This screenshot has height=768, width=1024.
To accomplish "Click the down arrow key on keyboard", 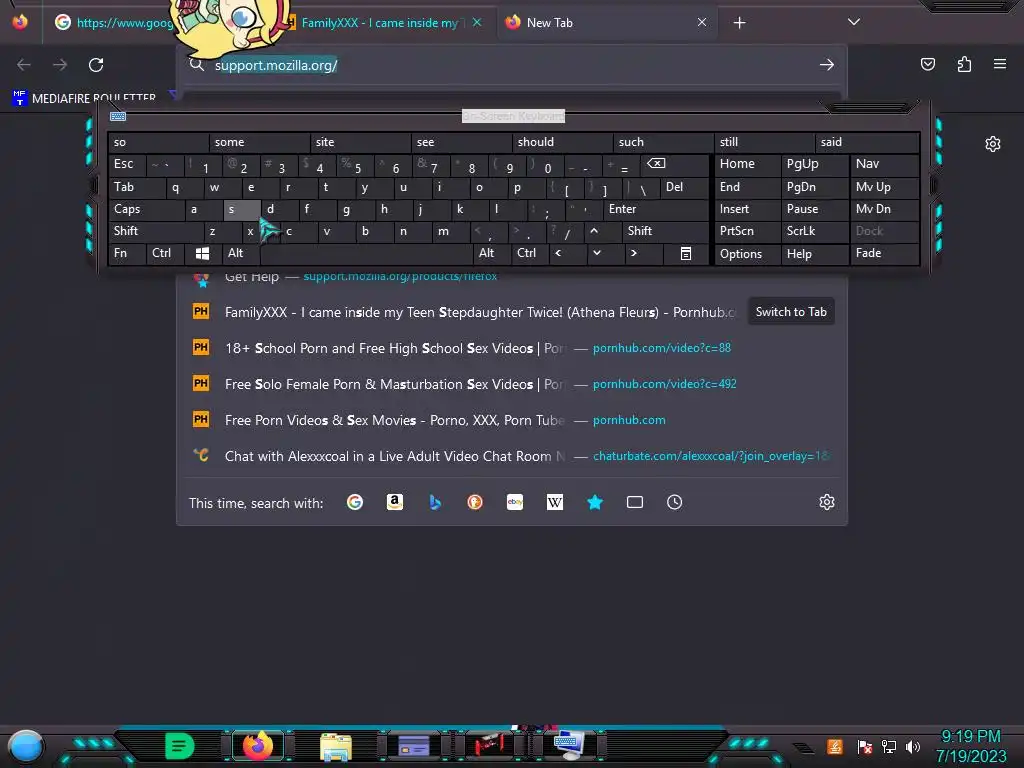I will pos(596,253).
